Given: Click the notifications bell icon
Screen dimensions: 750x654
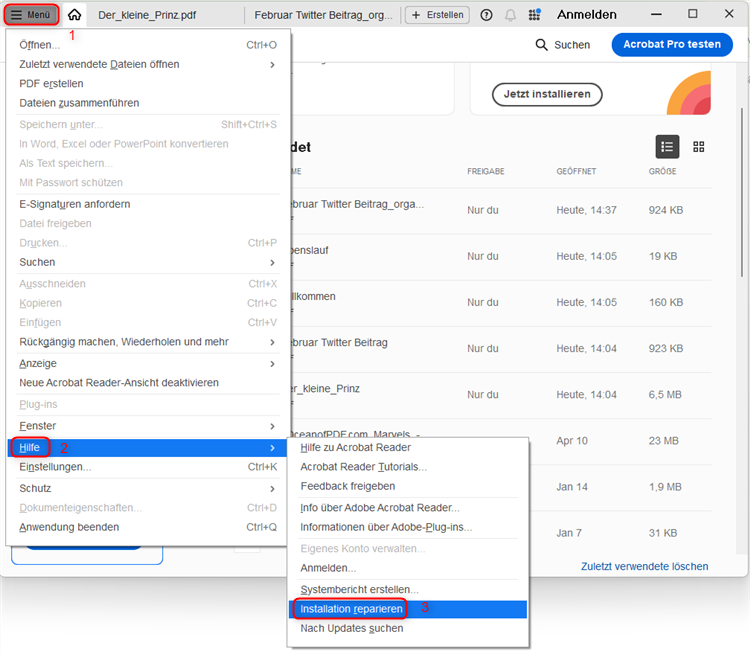Looking at the screenshot, I should (x=511, y=15).
